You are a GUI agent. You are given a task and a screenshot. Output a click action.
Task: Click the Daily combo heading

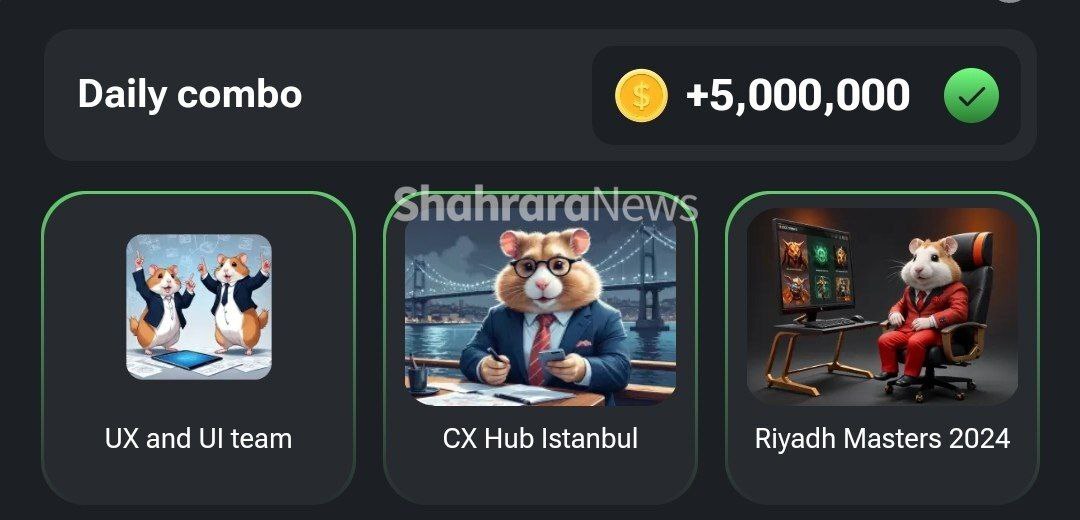pos(189,94)
